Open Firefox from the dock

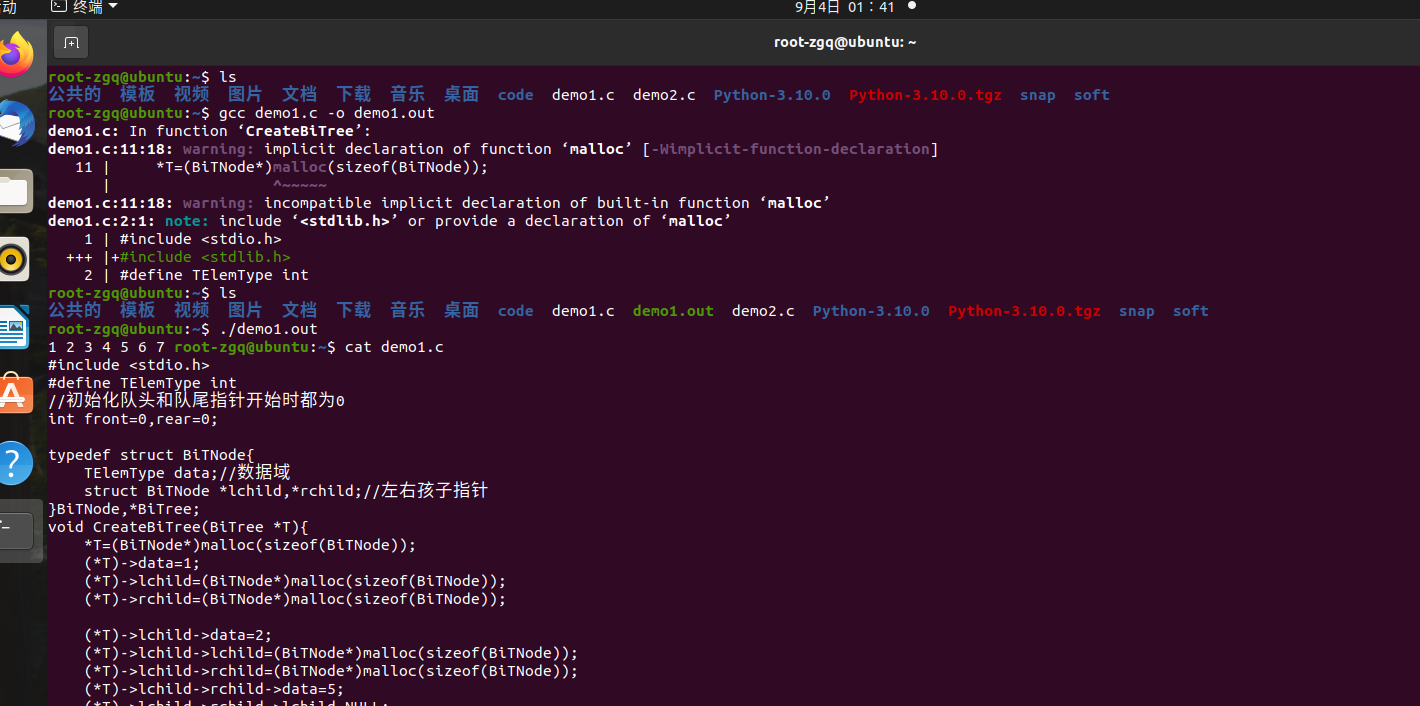16,56
